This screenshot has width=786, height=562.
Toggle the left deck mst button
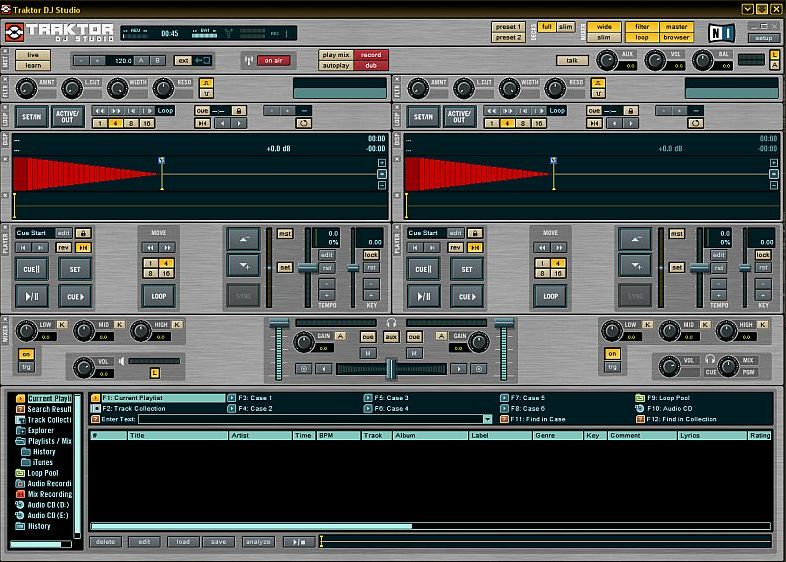[285, 234]
